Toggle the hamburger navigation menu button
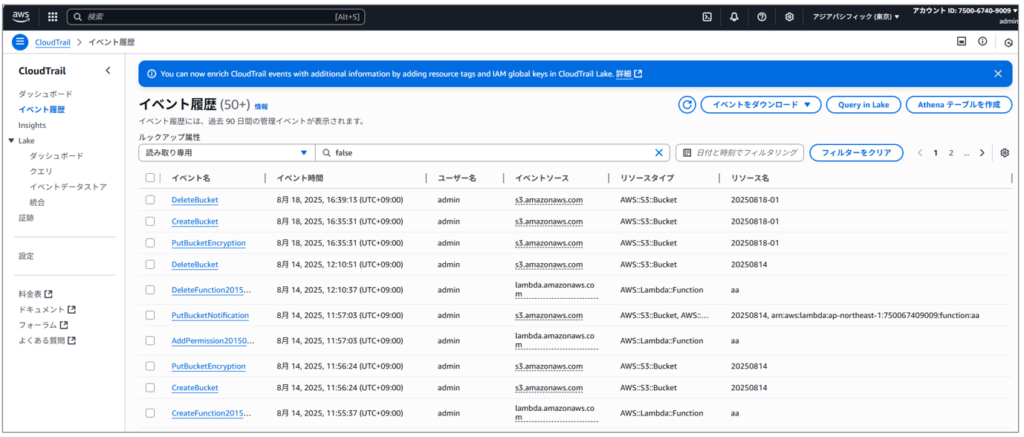The image size is (1024, 437). click(x=20, y=42)
